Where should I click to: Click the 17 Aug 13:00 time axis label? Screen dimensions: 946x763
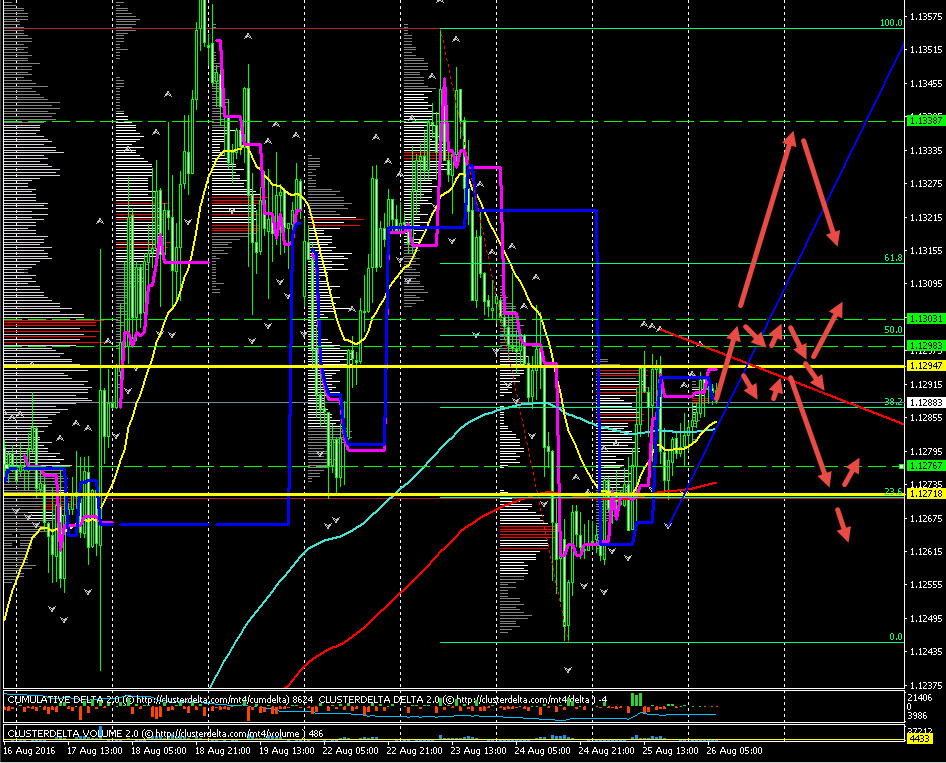[x=95, y=751]
